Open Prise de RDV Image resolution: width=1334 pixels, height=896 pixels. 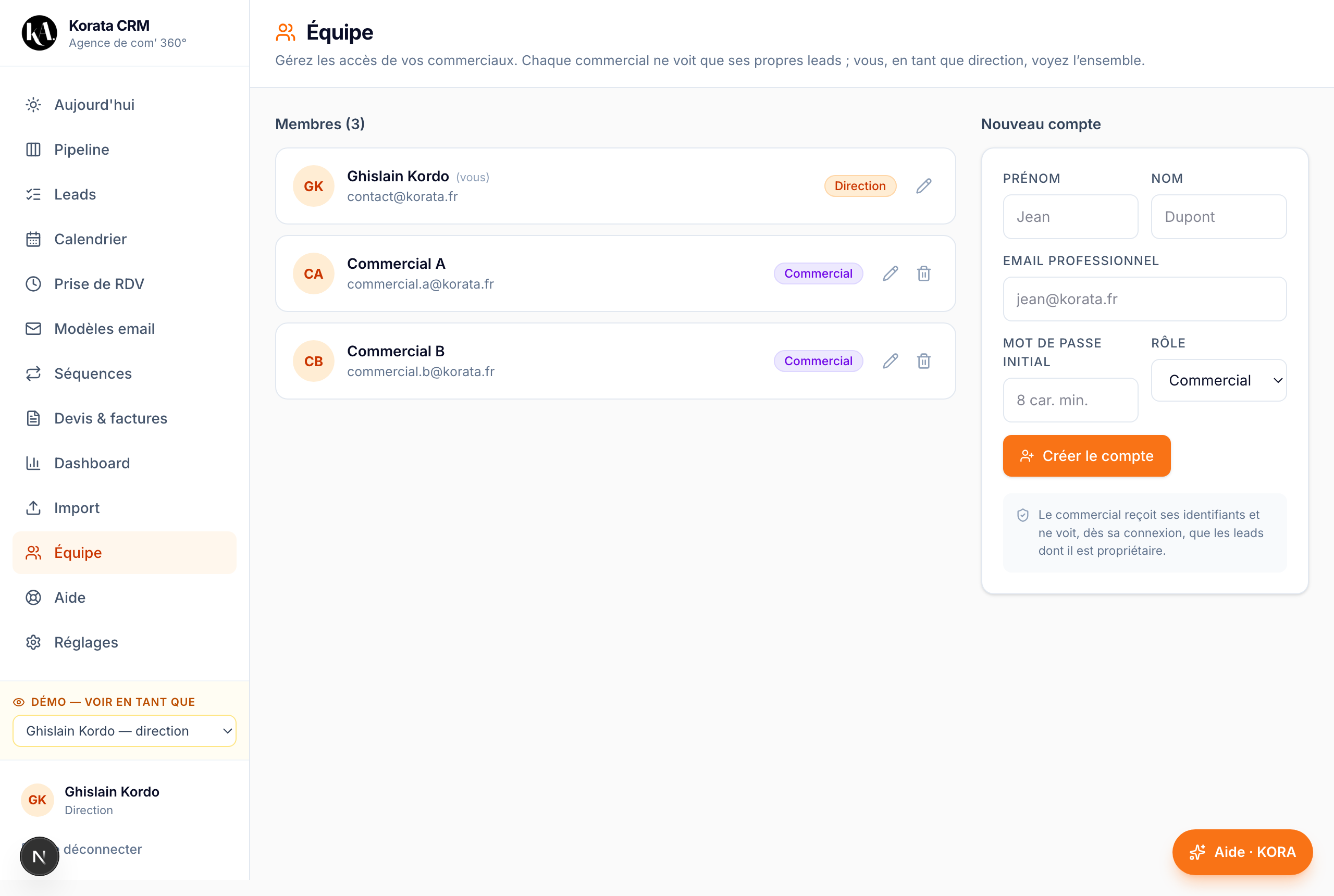[124, 283]
